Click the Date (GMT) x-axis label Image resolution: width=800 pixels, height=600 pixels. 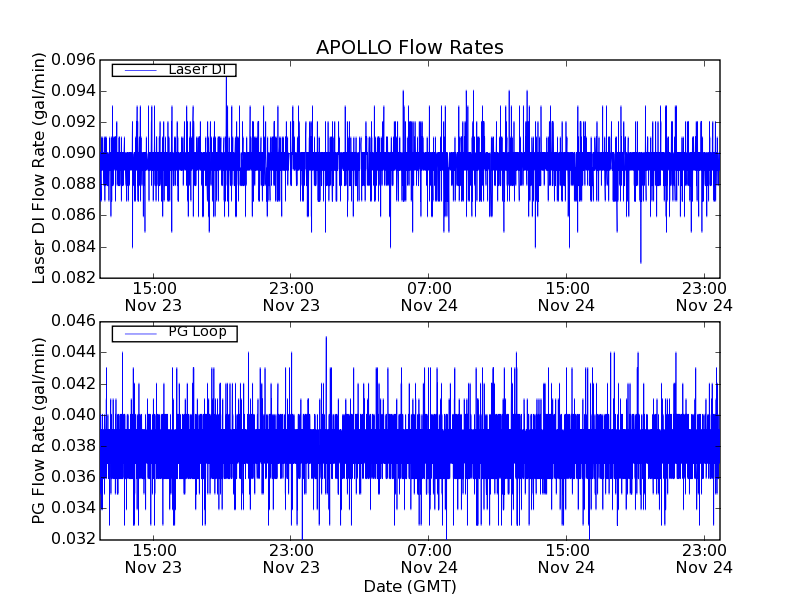pos(409,587)
